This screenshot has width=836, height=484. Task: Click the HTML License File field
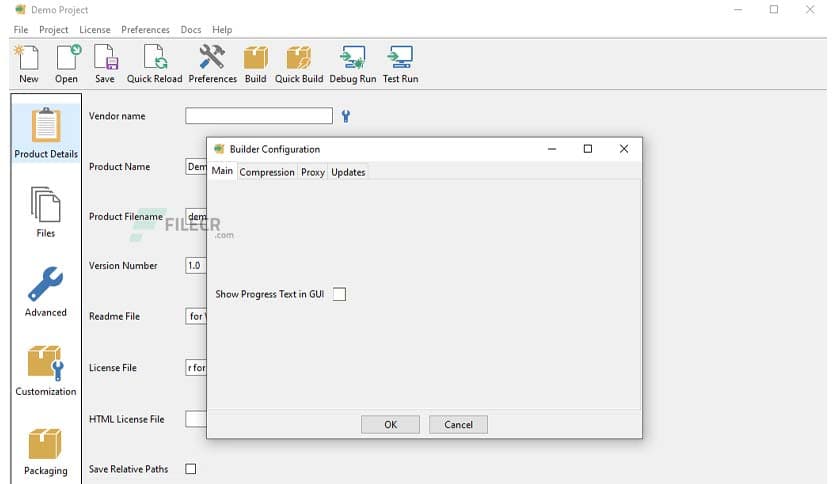coord(196,419)
